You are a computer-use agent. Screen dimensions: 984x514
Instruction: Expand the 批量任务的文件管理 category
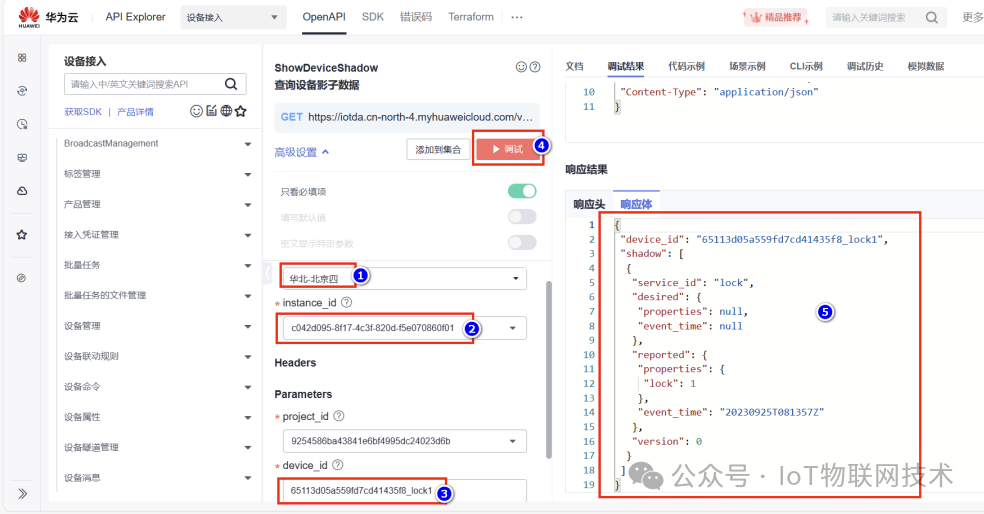click(156, 296)
